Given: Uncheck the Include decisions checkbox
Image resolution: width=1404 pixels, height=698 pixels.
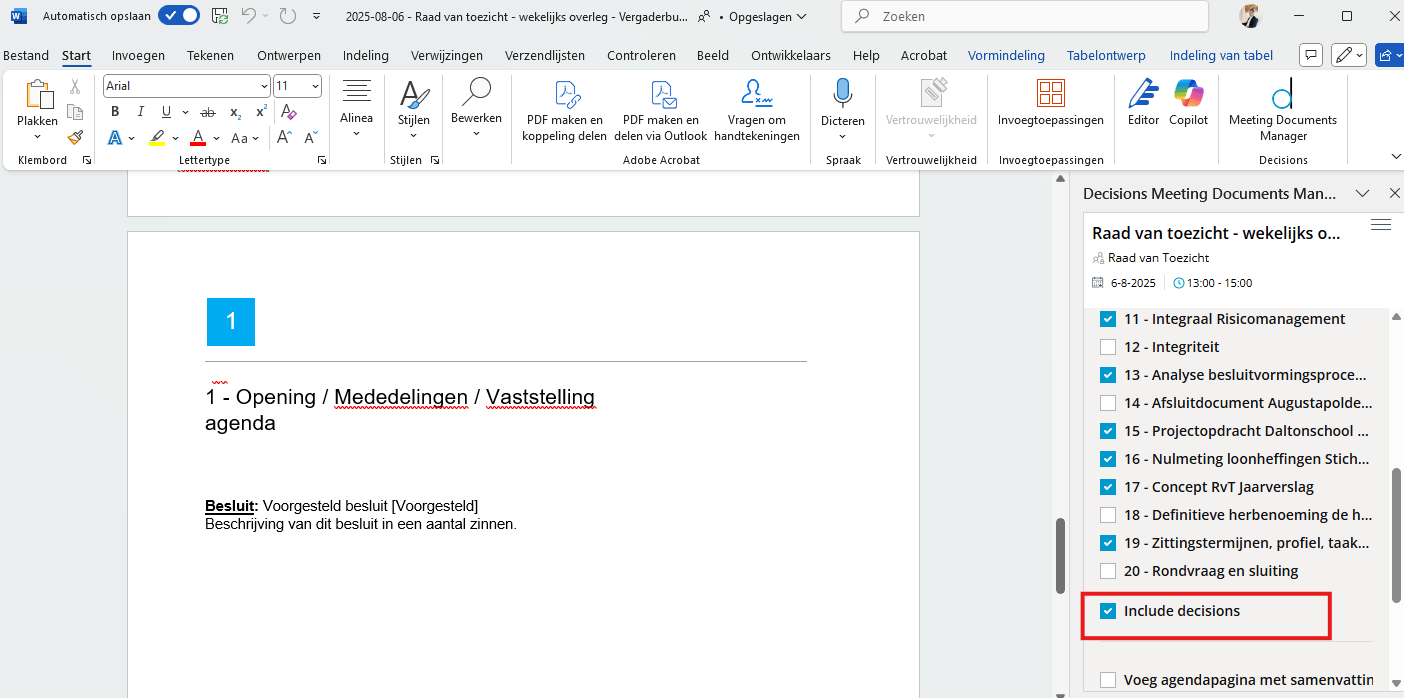Looking at the screenshot, I should pos(1108,611).
